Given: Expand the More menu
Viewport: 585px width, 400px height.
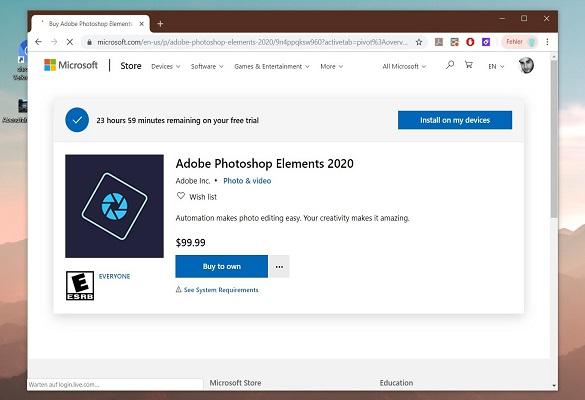Looking at the screenshot, I should (331, 66).
